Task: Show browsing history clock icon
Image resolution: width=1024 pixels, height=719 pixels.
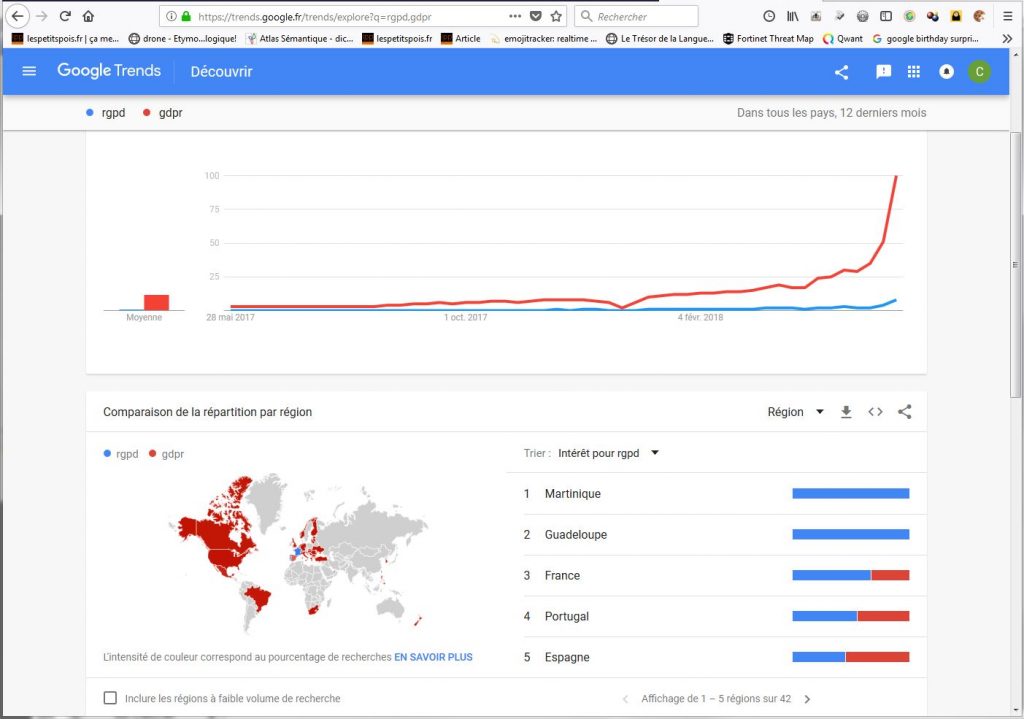Action: coord(769,16)
